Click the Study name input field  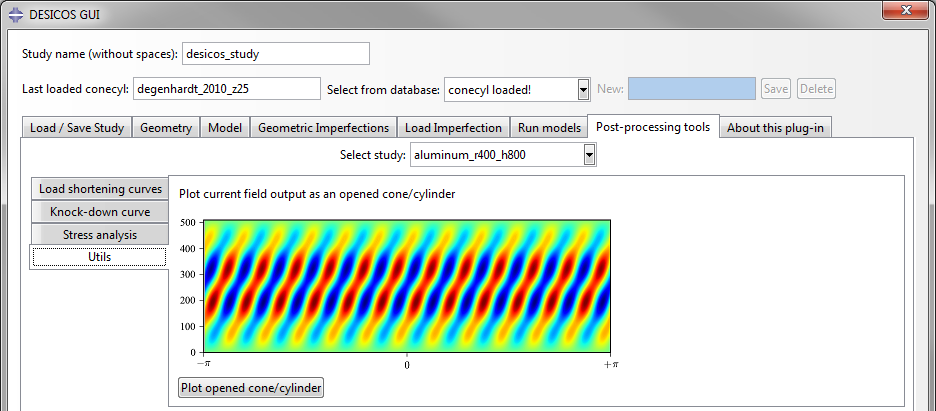click(276, 53)
